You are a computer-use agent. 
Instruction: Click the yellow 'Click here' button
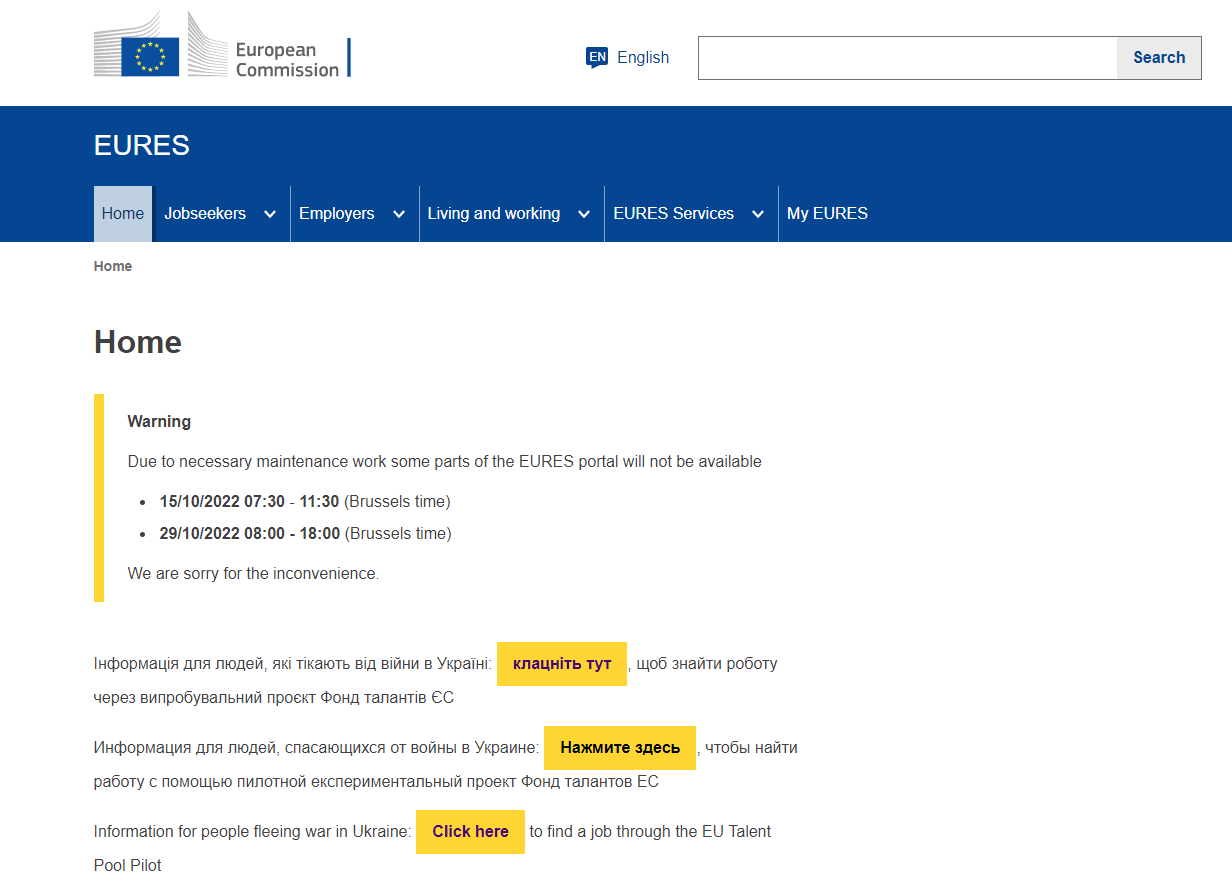(470, 832)
